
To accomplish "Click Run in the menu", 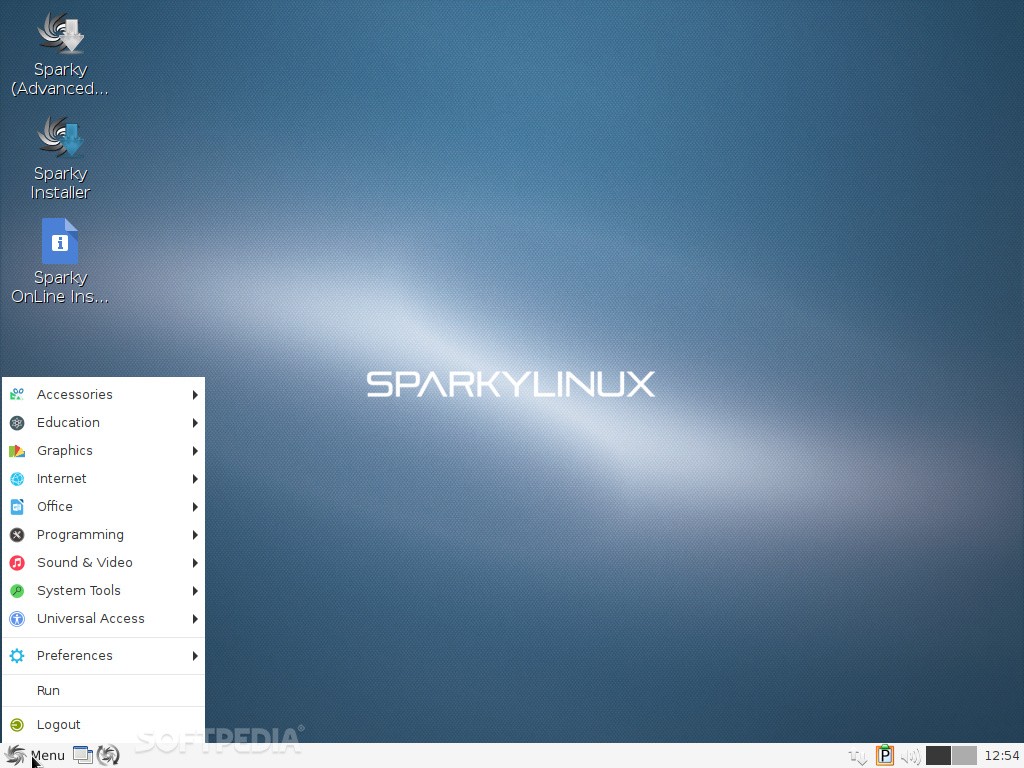I will coord(48,690).
